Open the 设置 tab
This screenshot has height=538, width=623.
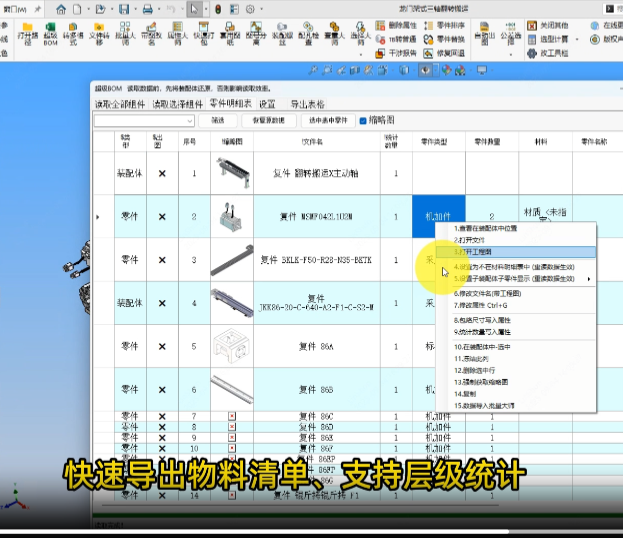[x=267, y=105]
